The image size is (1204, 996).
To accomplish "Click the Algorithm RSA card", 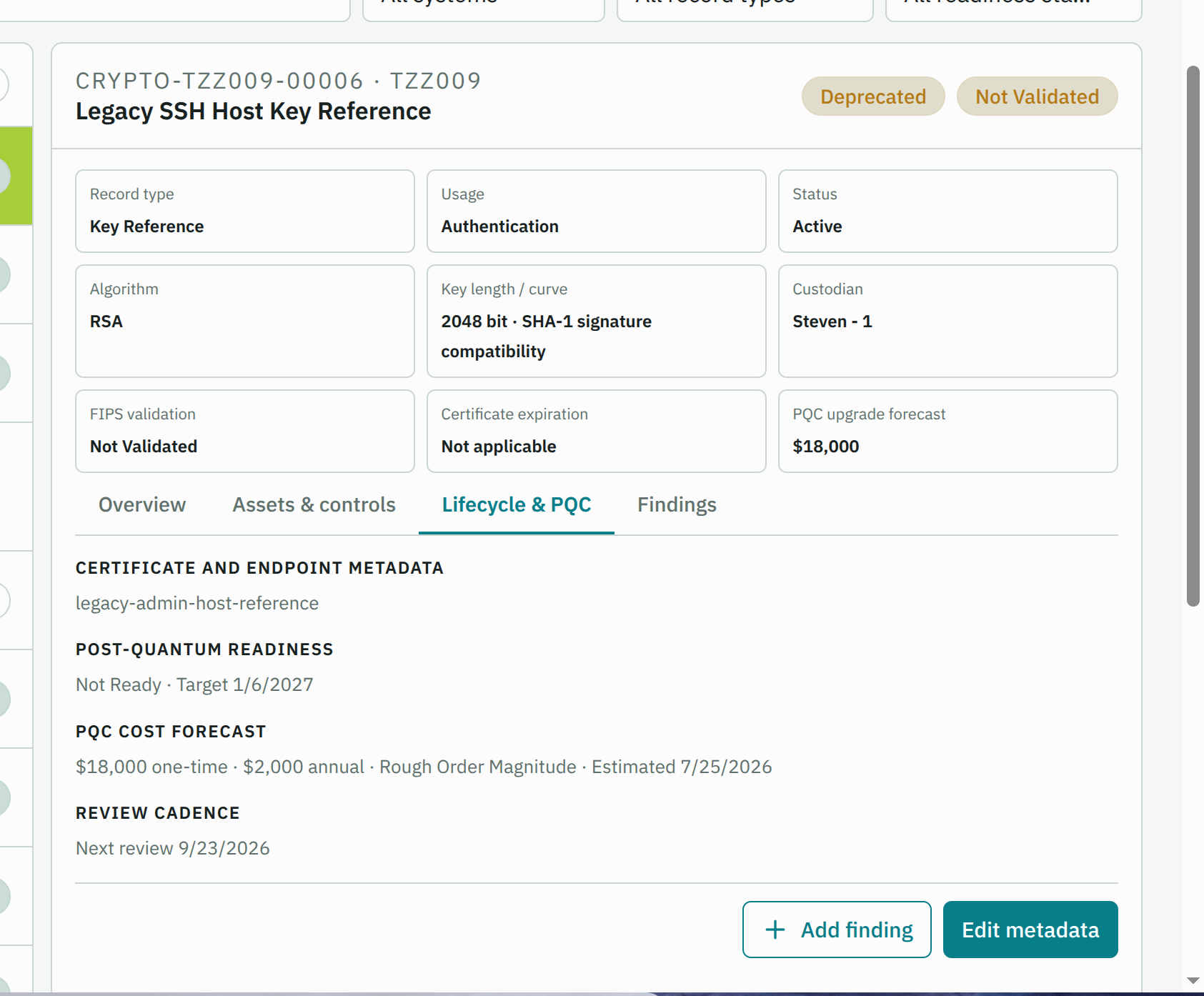I will [245, 321].
